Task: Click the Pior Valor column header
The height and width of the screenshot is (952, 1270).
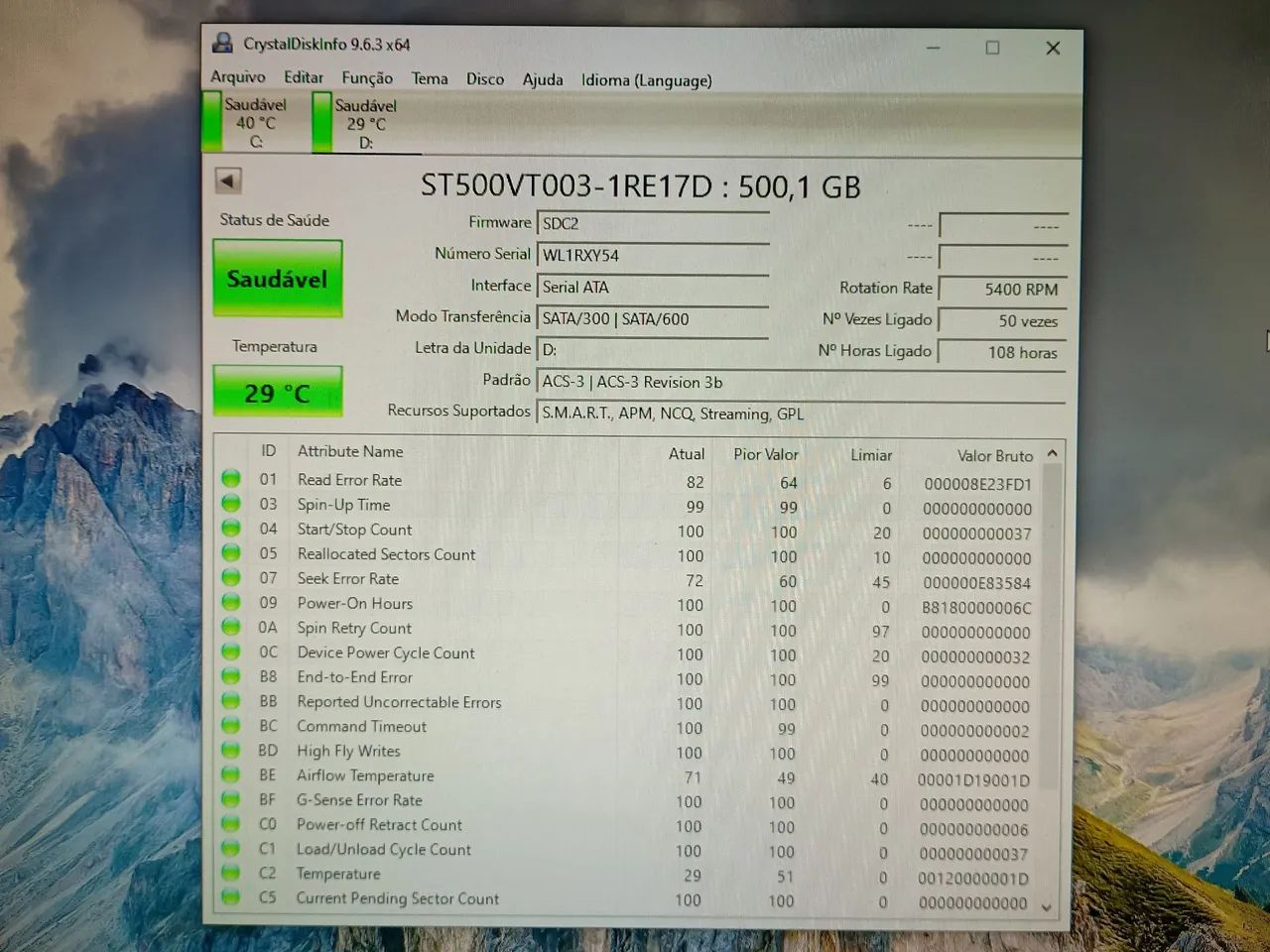Action: pos(766,454)
